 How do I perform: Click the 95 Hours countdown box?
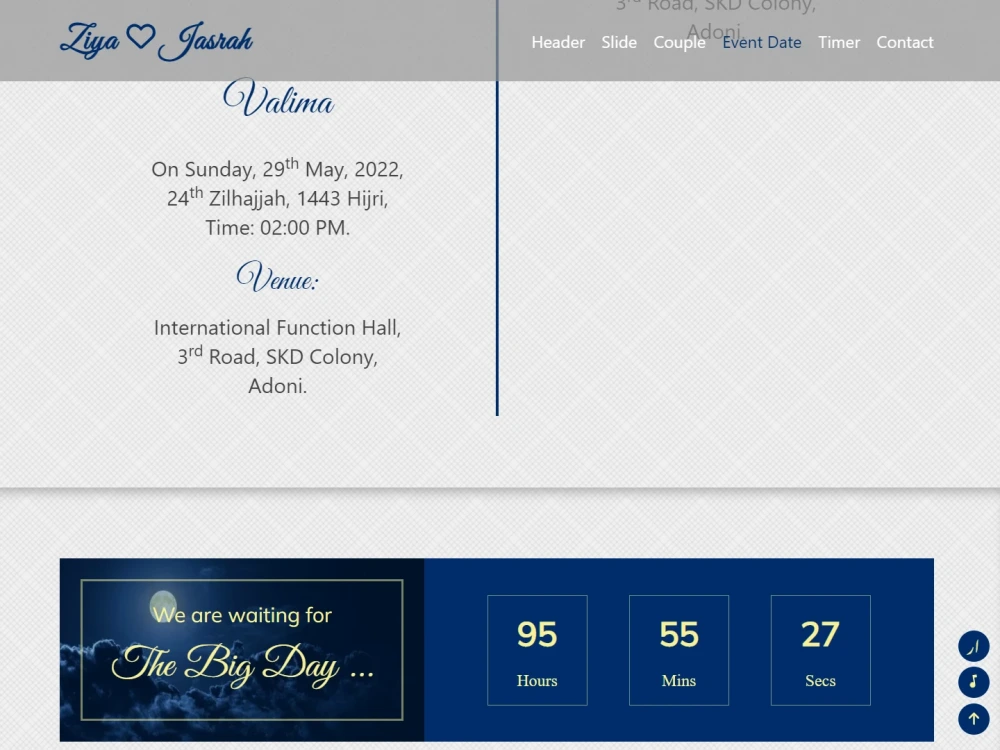point(537,651)
